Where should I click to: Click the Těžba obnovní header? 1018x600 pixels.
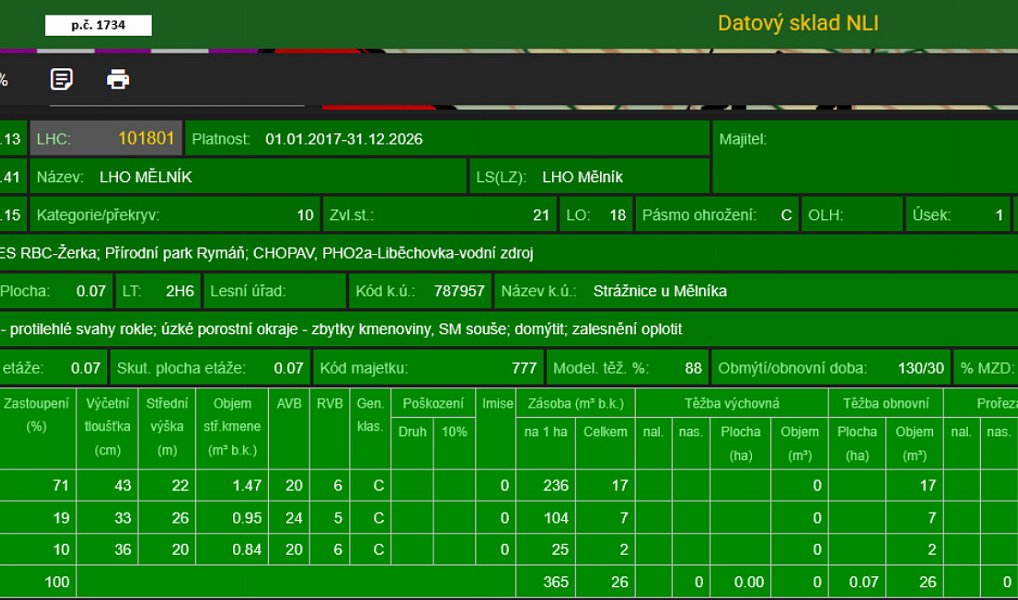(886, 403)
